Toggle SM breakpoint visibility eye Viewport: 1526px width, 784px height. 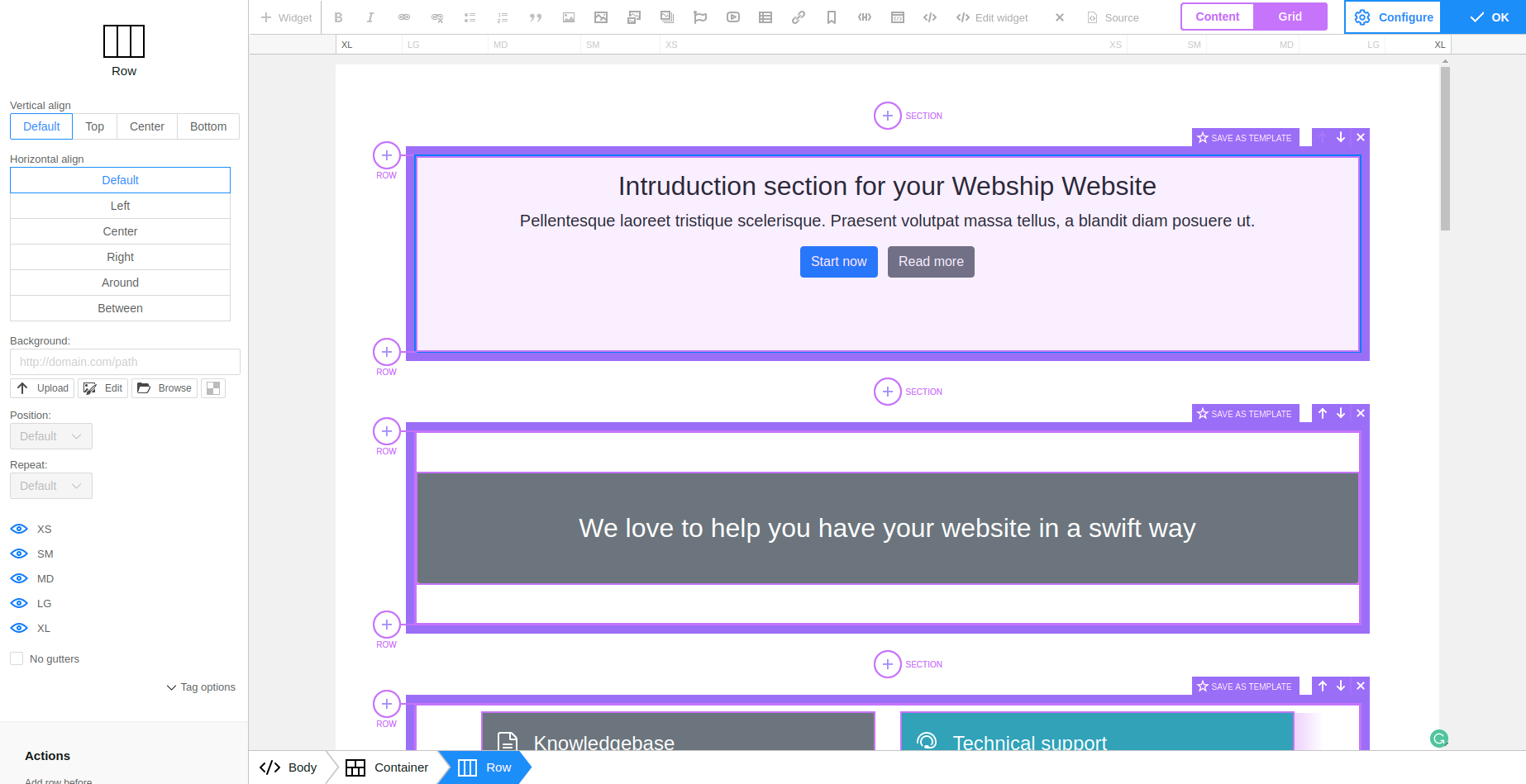click(x=19, y=554)
